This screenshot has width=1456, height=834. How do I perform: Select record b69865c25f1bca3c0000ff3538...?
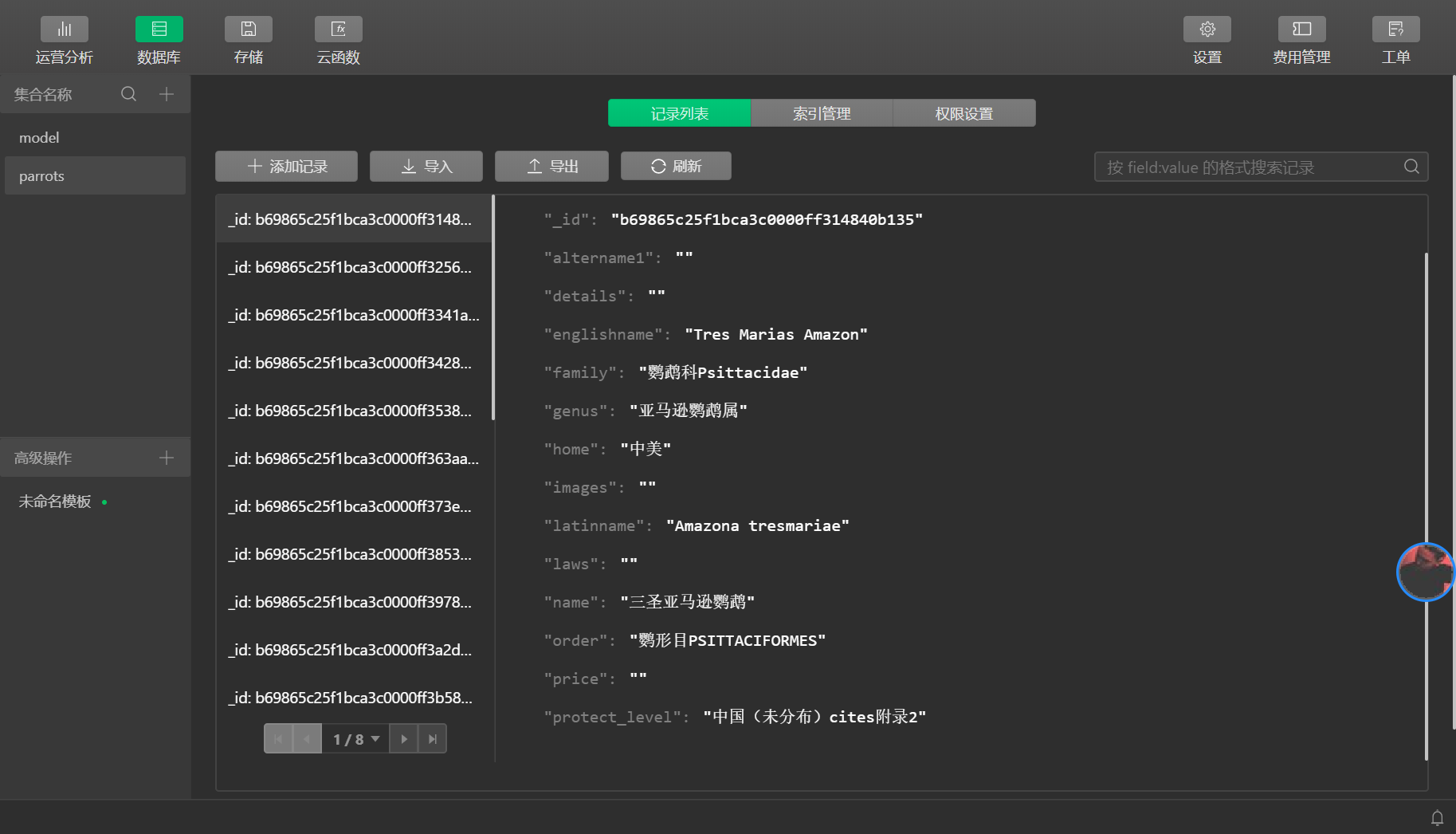click(354, 411)
